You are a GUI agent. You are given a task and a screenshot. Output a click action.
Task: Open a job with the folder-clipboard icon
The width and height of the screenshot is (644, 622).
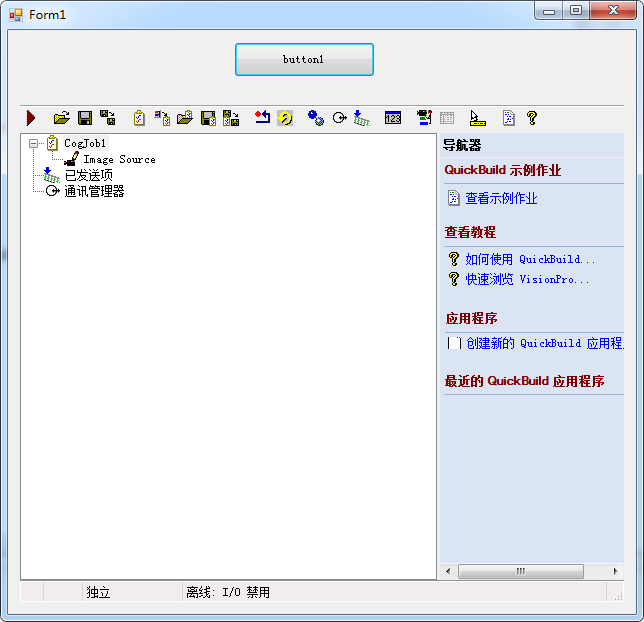185,118
